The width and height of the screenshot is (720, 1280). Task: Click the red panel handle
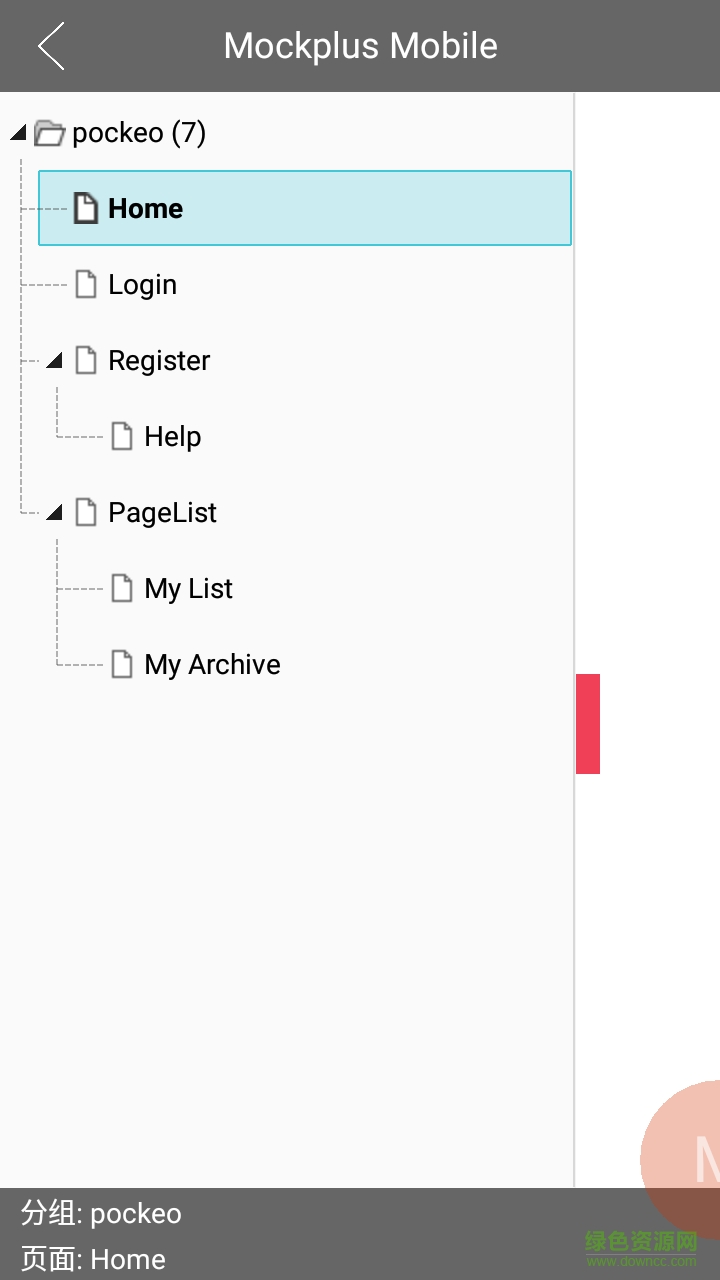(x=588, y=723)
